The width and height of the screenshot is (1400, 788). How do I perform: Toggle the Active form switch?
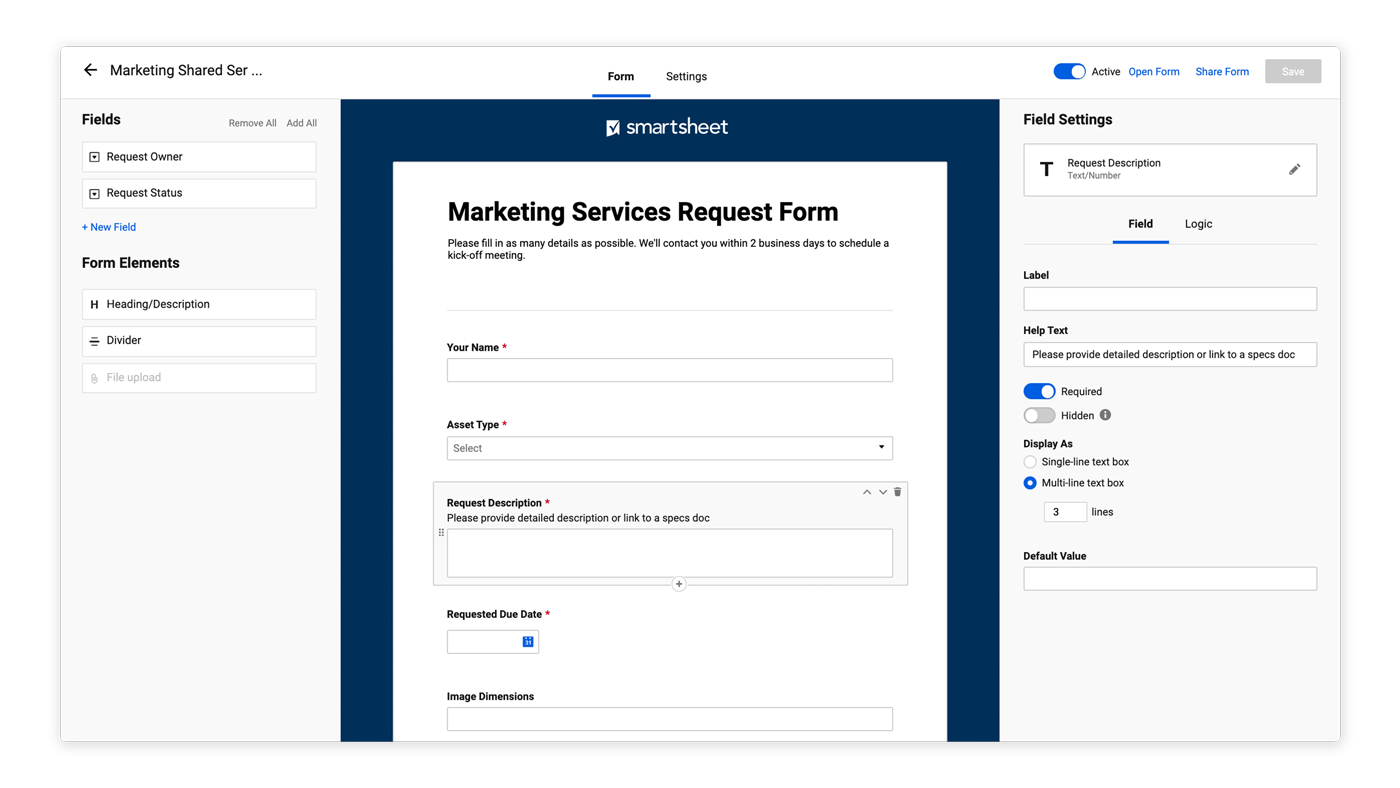tap(1069, 71)
